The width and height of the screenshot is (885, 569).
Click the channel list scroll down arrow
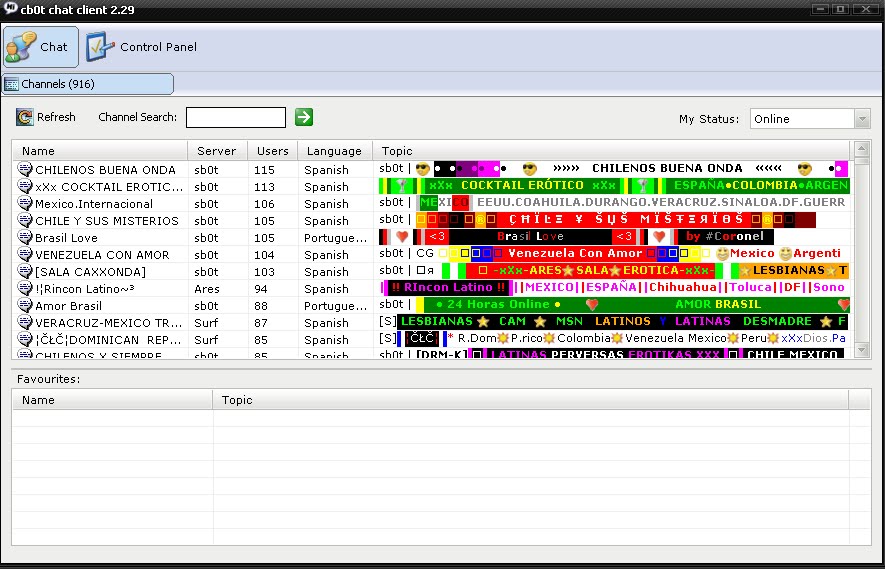[862, 351]
